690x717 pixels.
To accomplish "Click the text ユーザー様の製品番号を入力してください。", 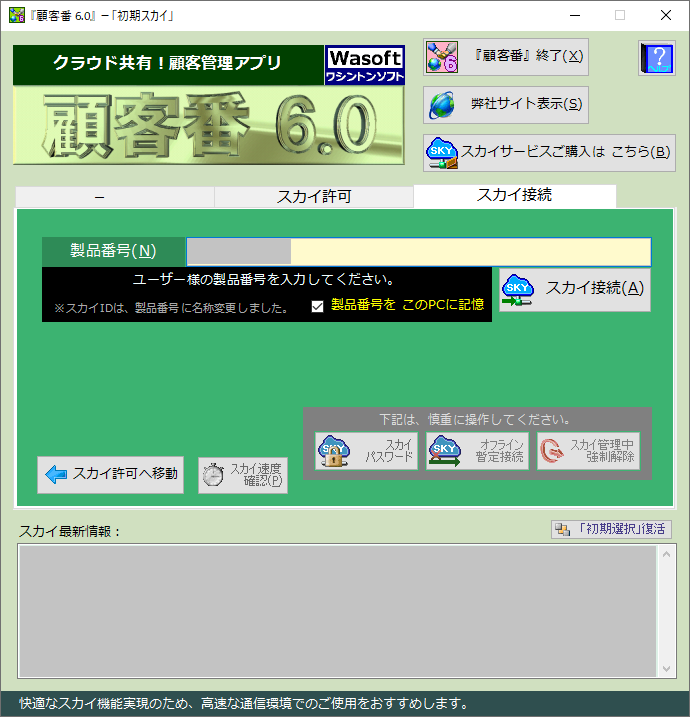I will coord(264,279).
